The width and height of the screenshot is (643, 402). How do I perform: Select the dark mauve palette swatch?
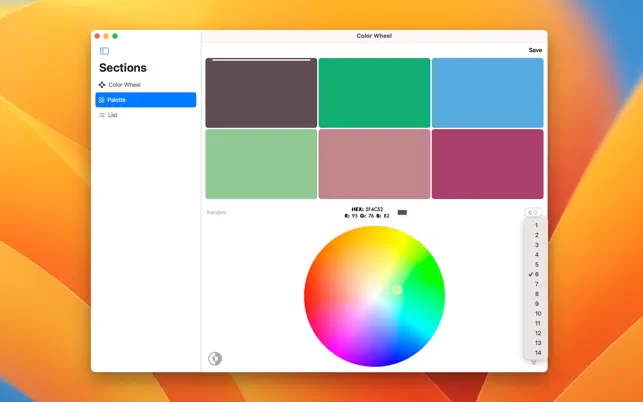[261, 93]
